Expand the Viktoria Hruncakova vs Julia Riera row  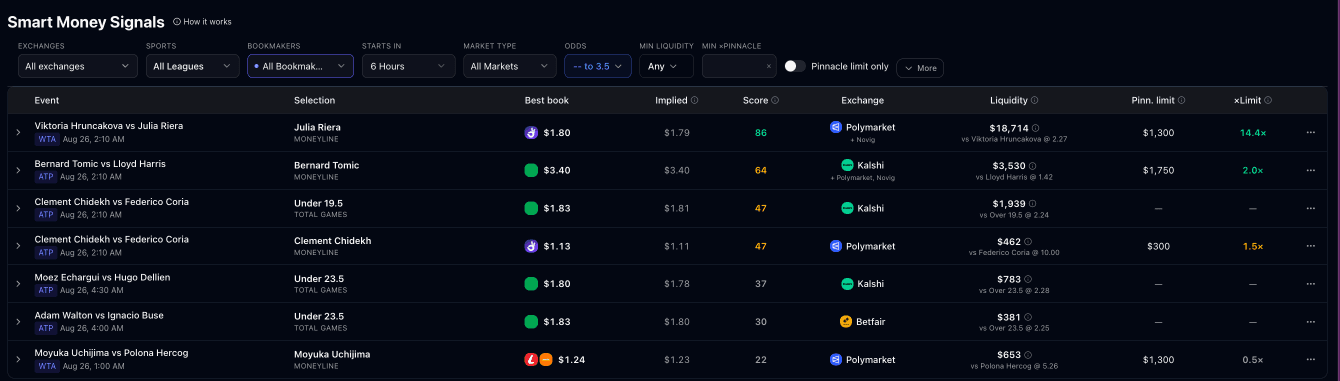18,132
